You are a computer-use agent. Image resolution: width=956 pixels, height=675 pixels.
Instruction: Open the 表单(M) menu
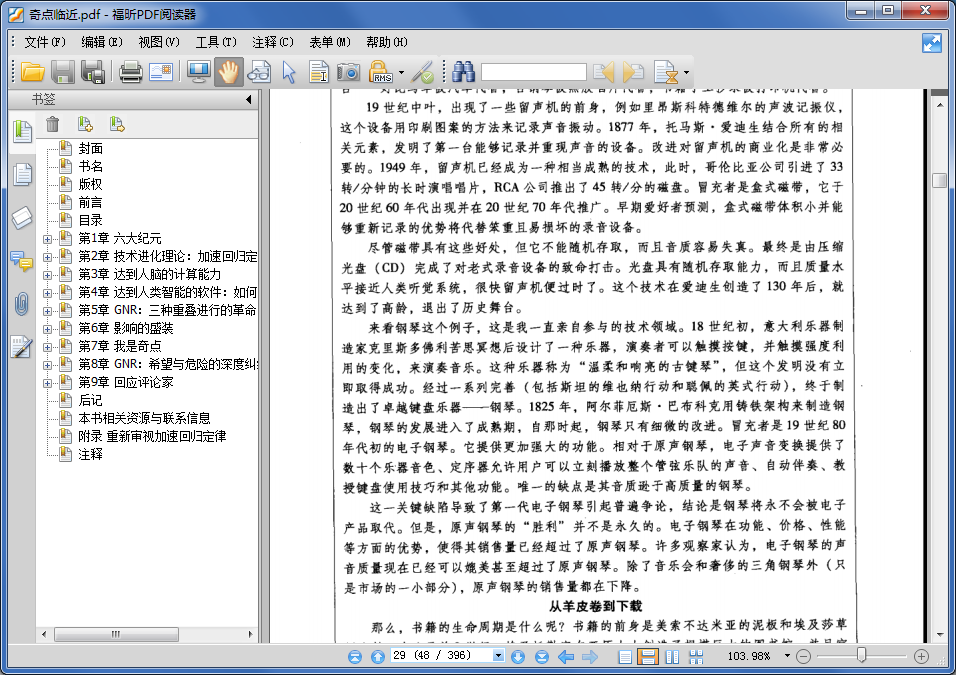tap(330, 42)
